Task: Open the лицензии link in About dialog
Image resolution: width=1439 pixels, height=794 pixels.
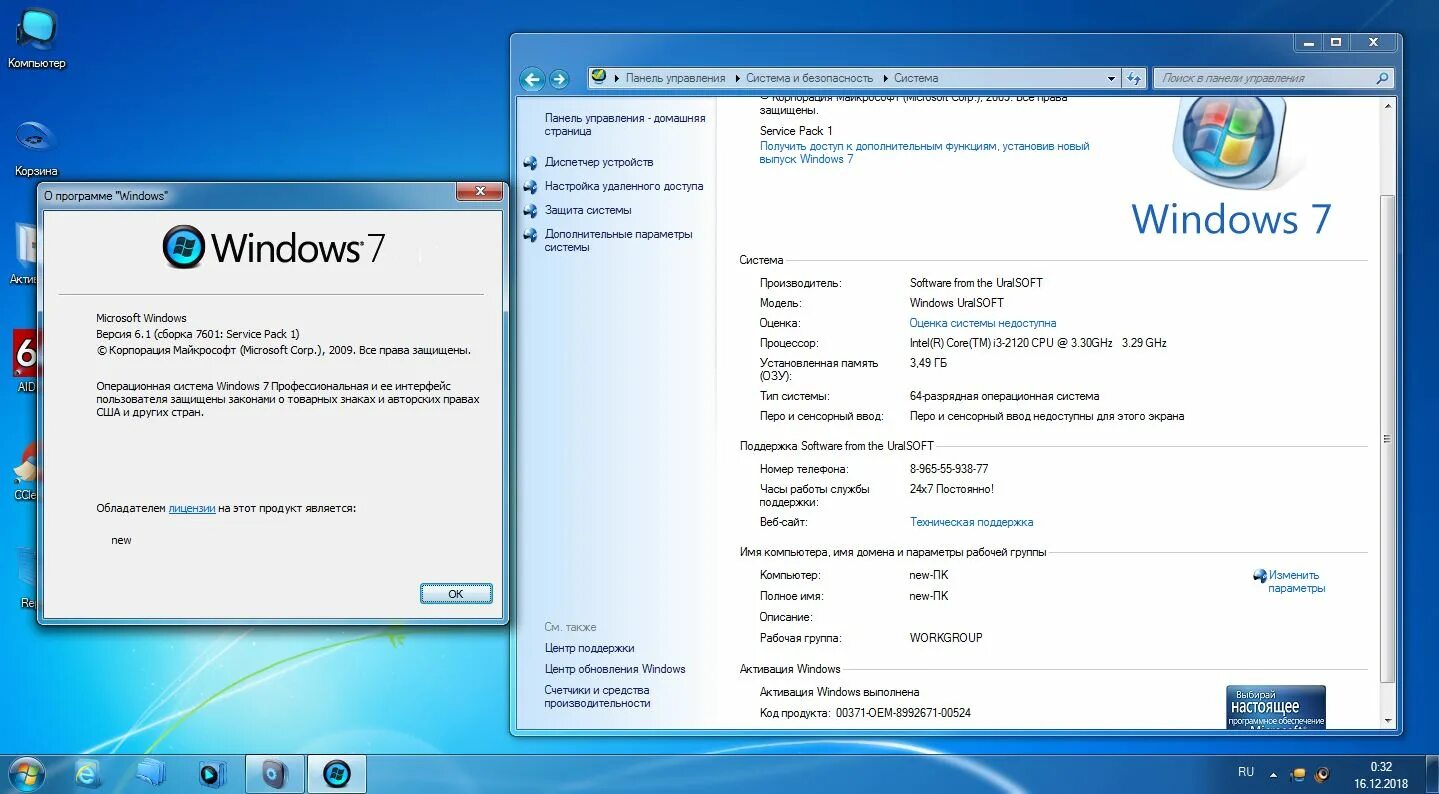Action: (x=192, y=508)
